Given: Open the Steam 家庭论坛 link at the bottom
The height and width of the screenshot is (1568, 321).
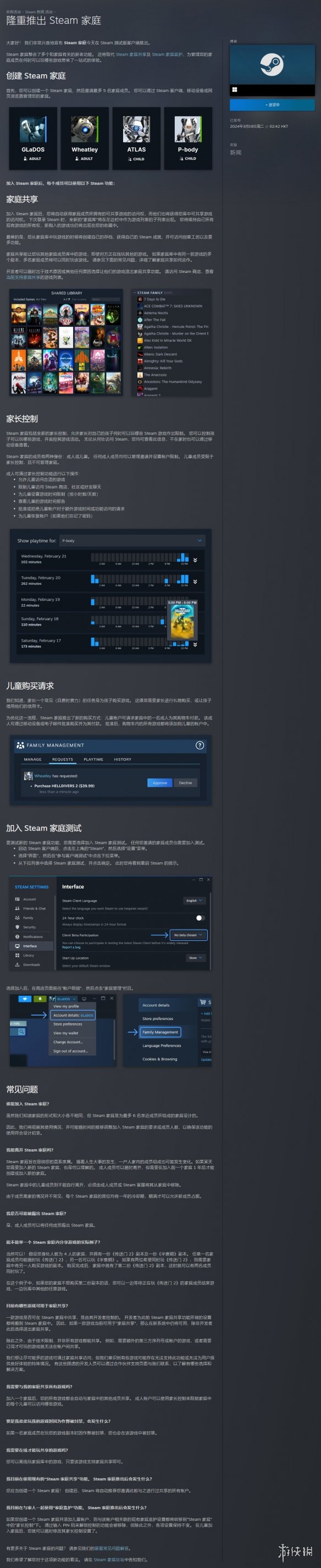Looking at the screenshot, I should tap(108, 1560).
